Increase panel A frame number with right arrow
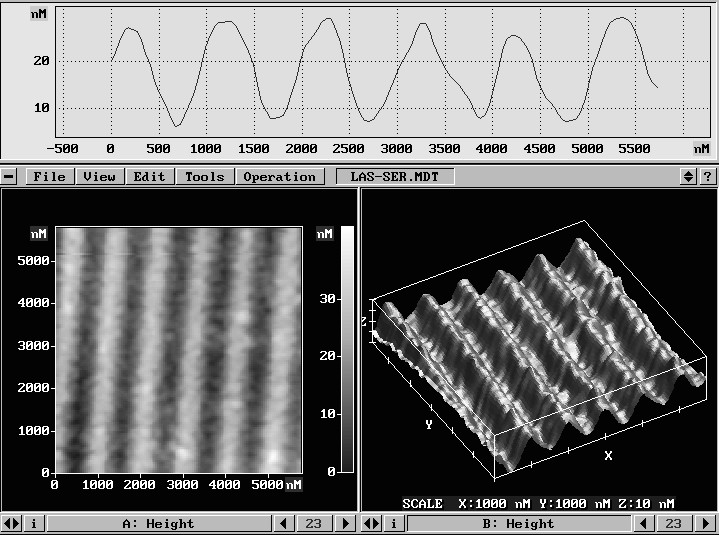Viewport: 719px width, 535px height. [x=346, y=523]
